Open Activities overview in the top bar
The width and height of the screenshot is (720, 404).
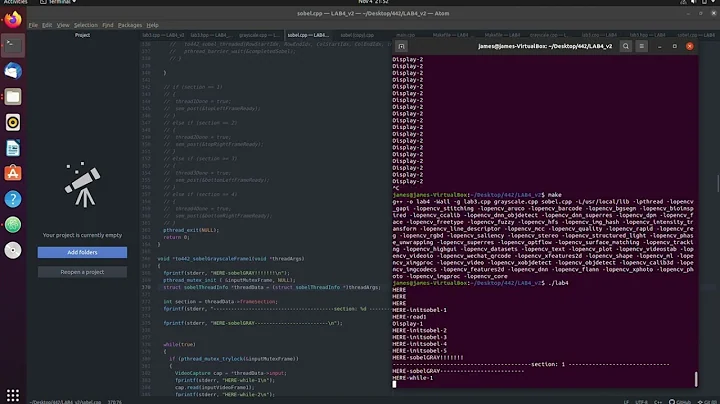point(15,2)
